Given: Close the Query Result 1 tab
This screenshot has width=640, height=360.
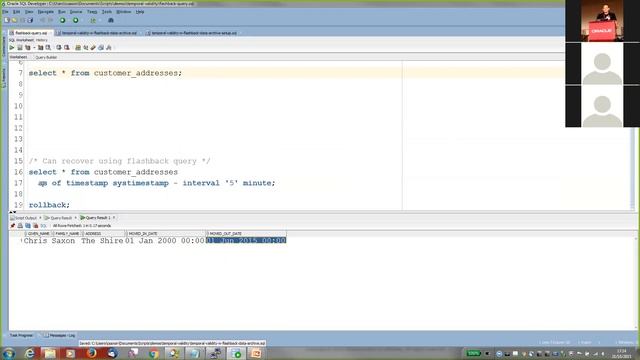Looking at the screenshot, I should pyautogui.click(x=114, y=218).
